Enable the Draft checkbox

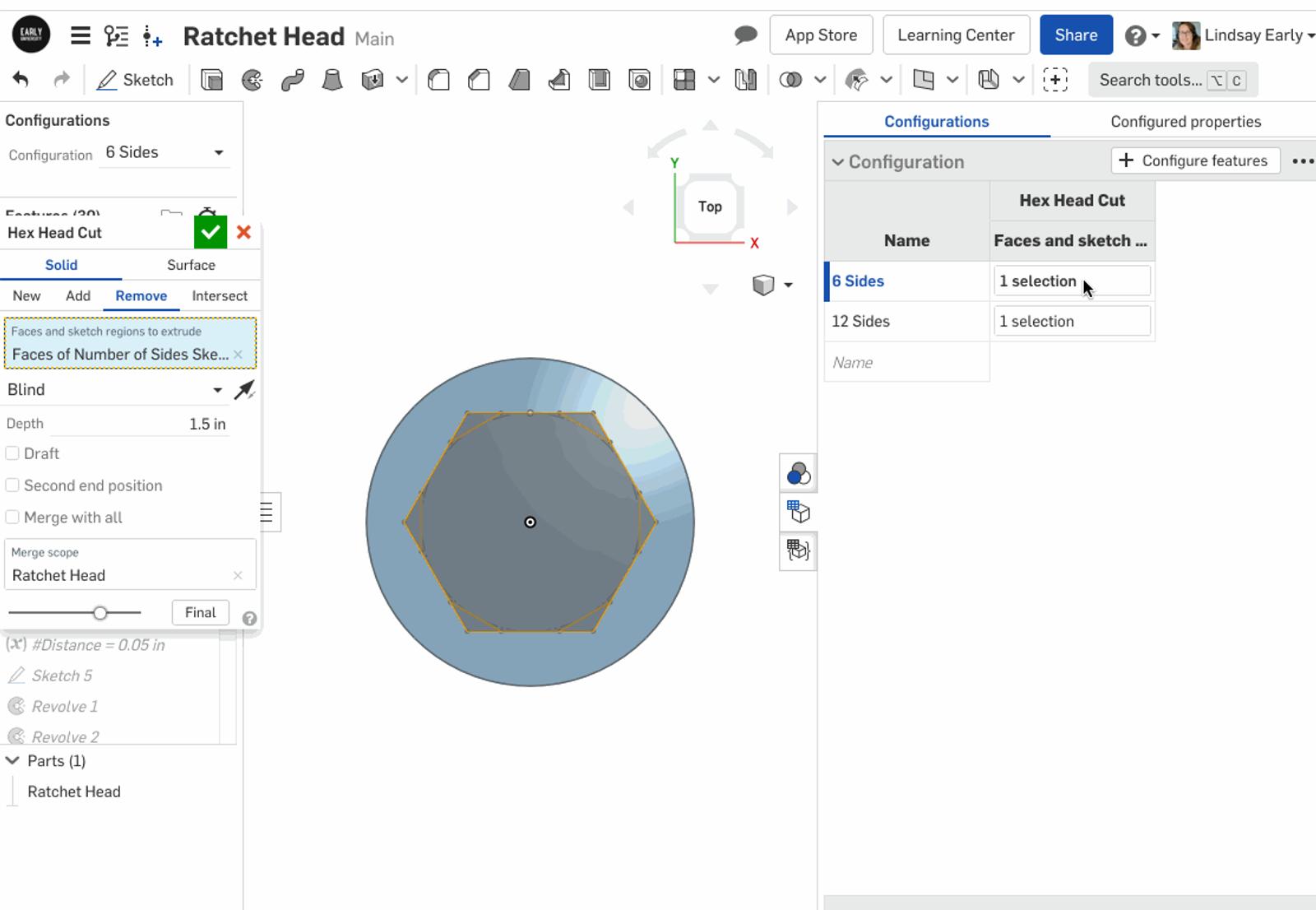(12, 453)
